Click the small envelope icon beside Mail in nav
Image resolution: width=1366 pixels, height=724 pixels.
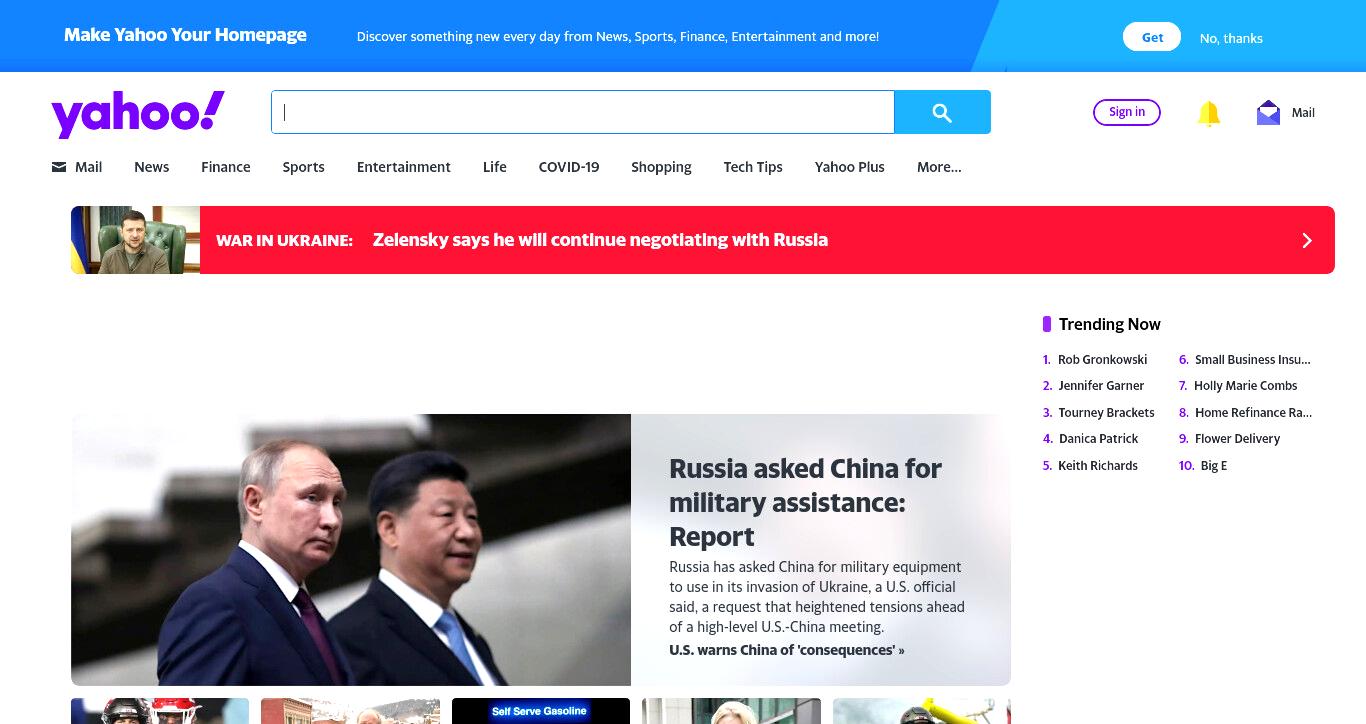click(x=59, y=167)
